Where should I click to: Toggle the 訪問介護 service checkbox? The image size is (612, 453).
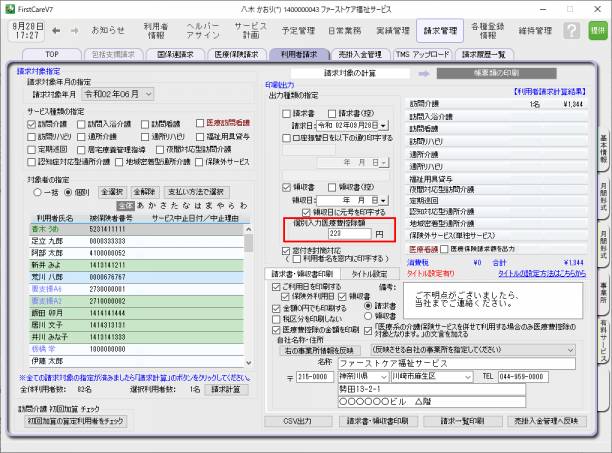coord(32,123)
